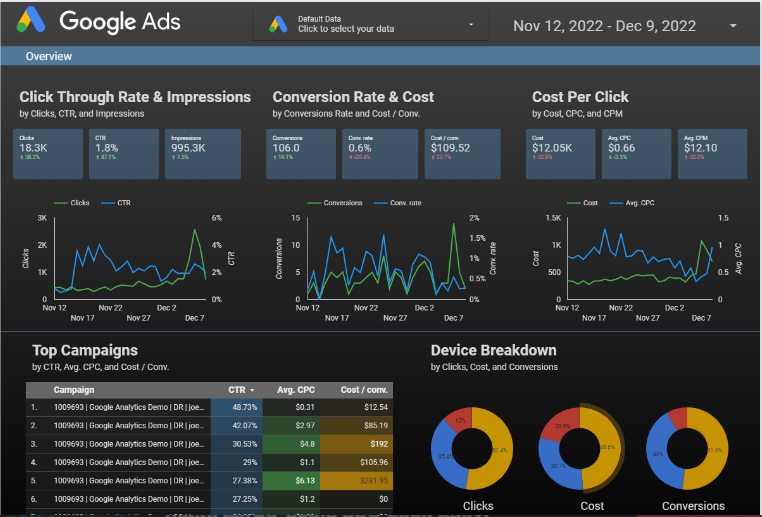Toggle the Cost legend entry
Viewport: 762px width, 517px height.
pos(582,203)
